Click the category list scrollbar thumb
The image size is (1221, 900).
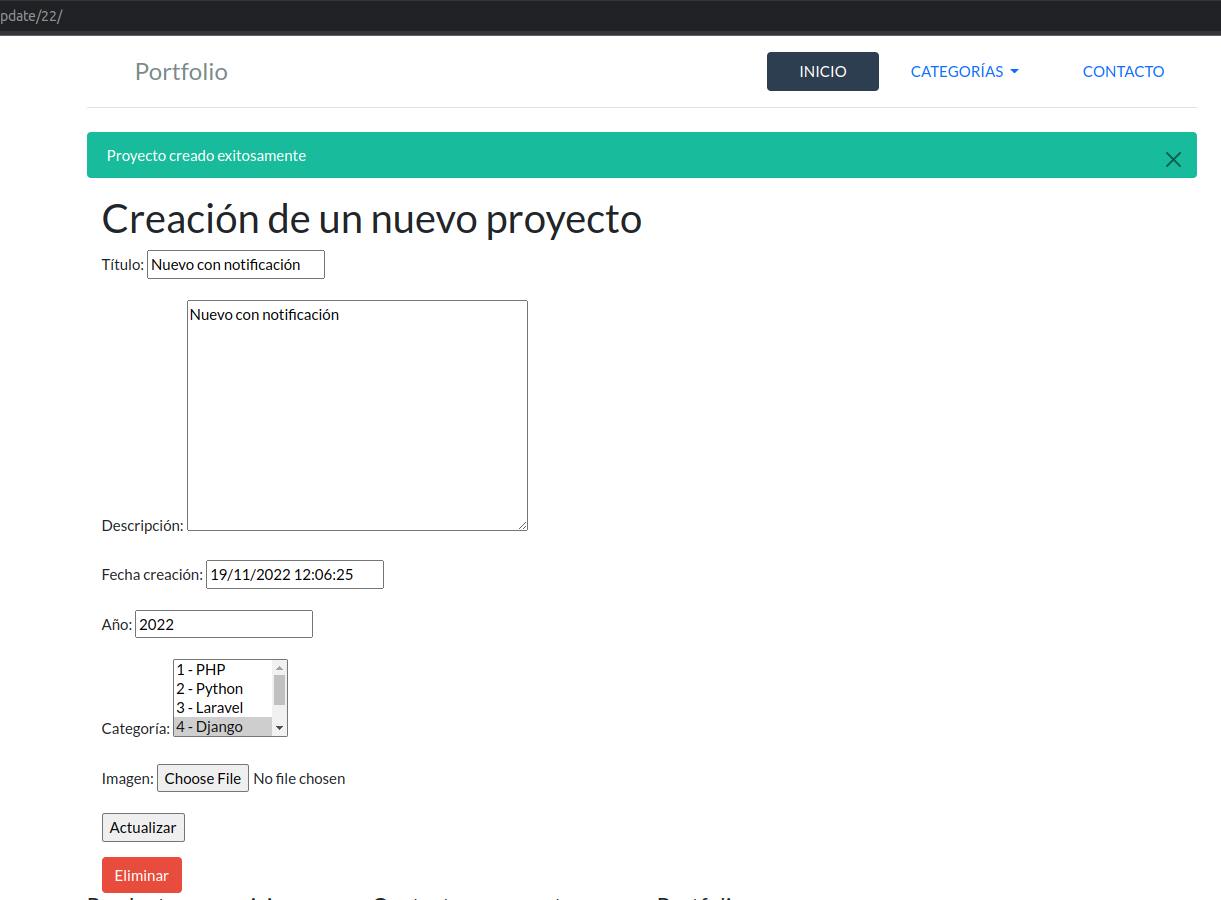[280, 690]
